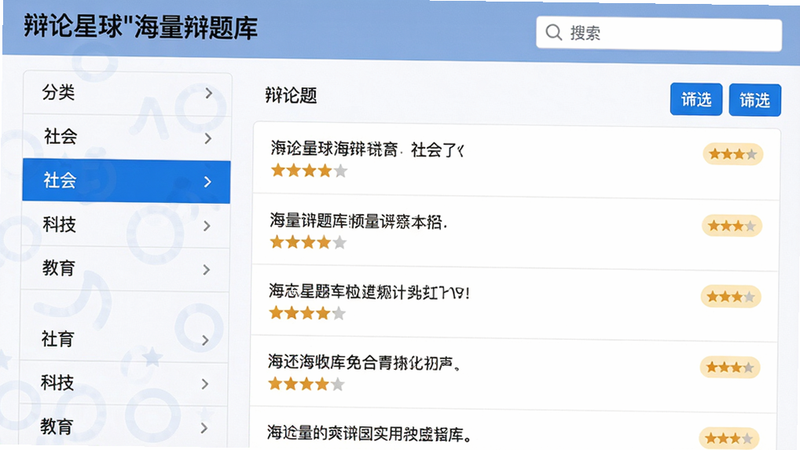Image resolution: width=800 pixels, height=450 pixels.
Task: Click the first gold star under 海还海 topic
Action: click(x=275, y=384)
